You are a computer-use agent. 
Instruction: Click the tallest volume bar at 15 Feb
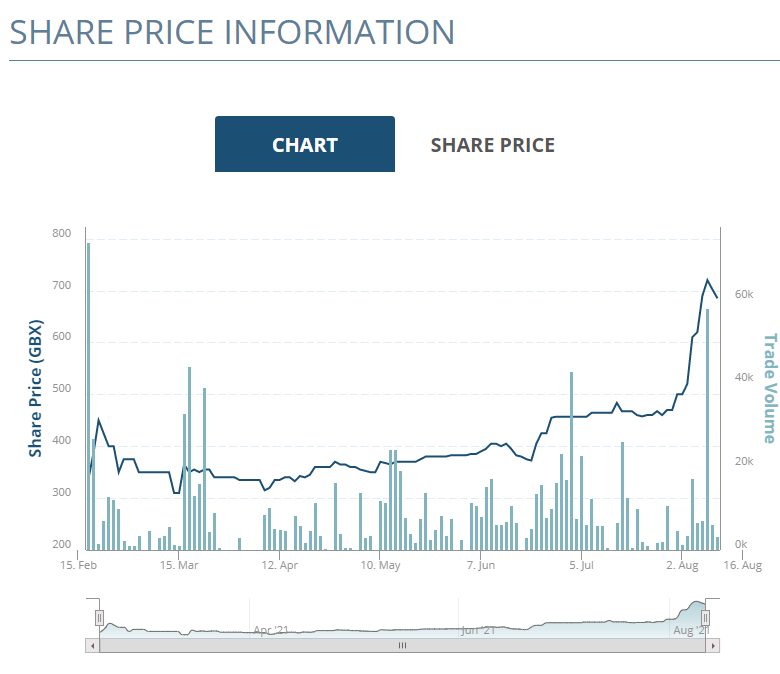click(88, 400)
